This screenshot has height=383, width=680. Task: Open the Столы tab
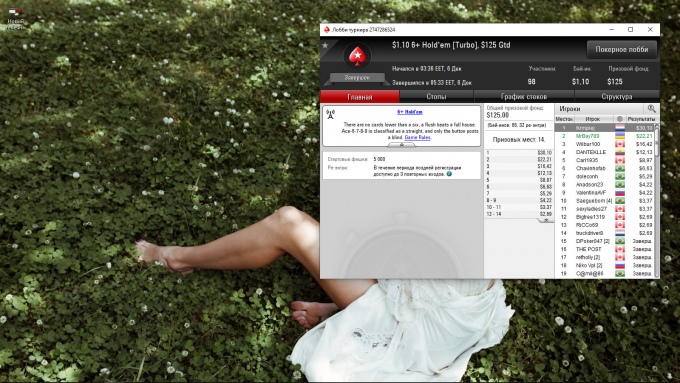(436, 96)
